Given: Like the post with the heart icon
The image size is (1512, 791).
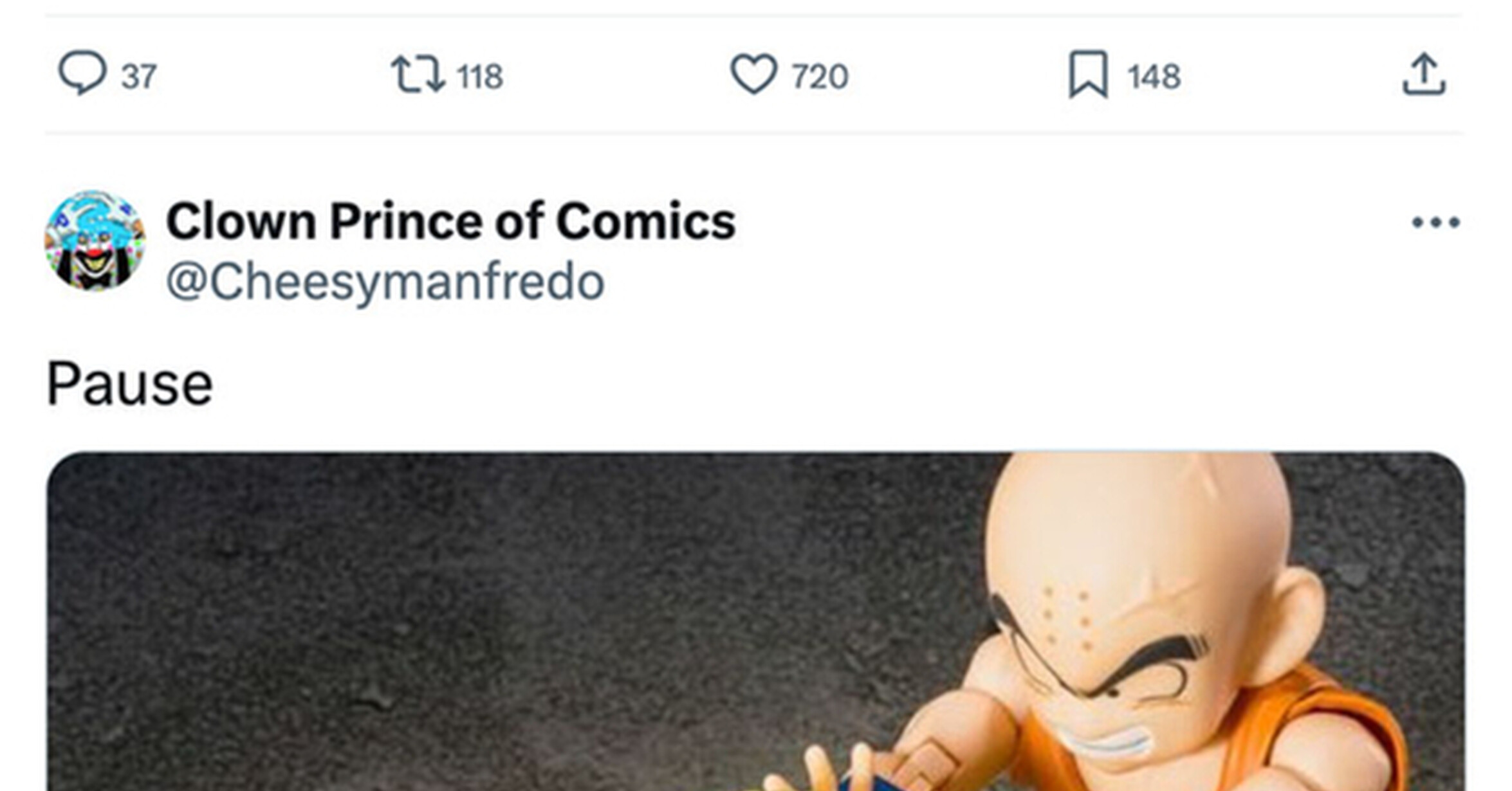Looking at the screenshot, I should click(753, 75).
